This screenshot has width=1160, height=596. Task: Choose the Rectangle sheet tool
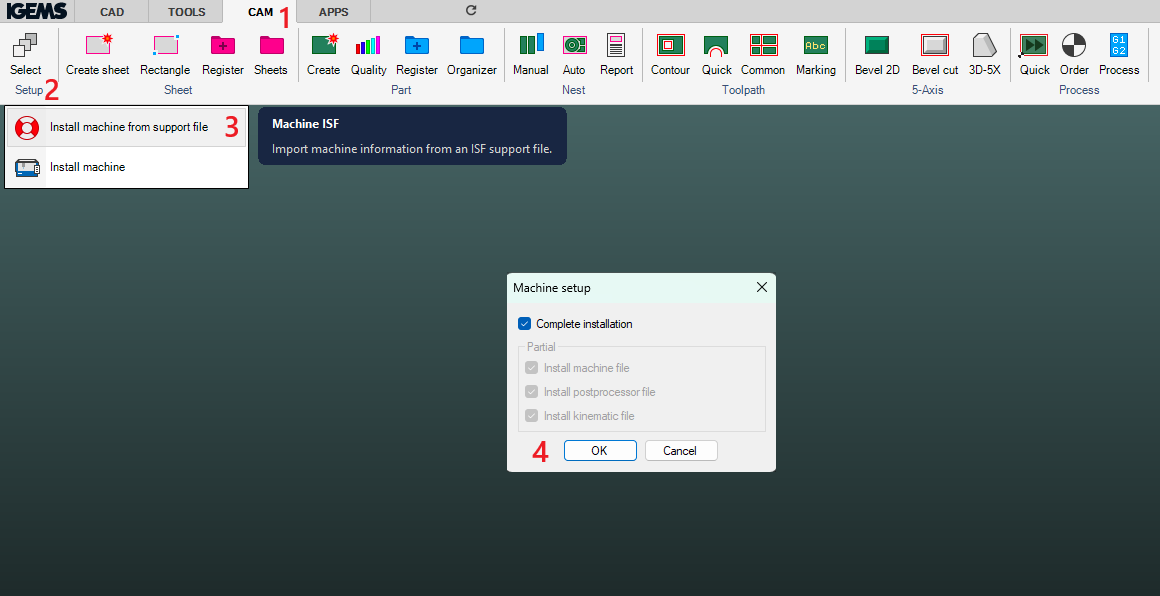point(165,46)
